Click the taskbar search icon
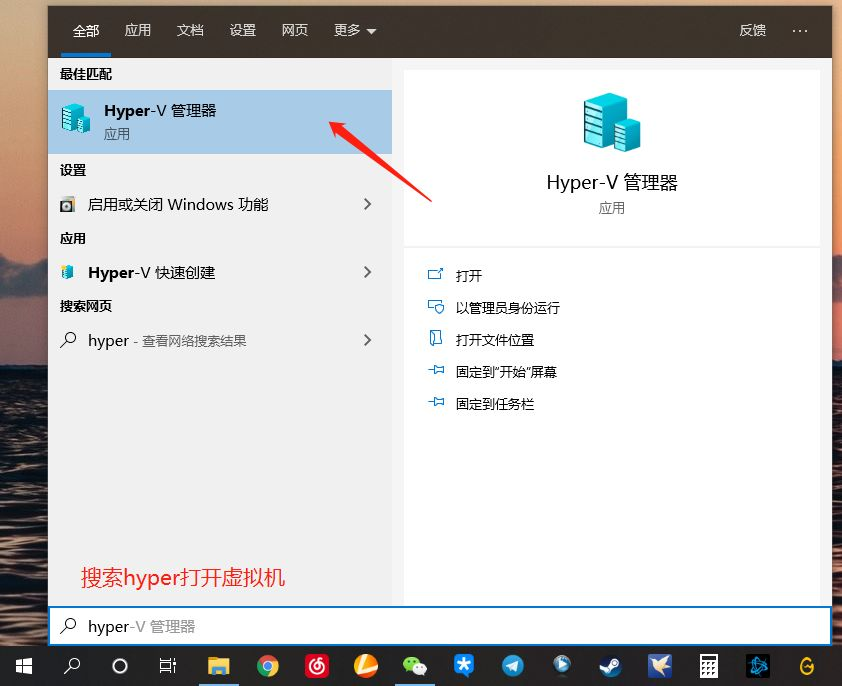The width and height of the screenshot is (842, 686). [x=71, y=666]
